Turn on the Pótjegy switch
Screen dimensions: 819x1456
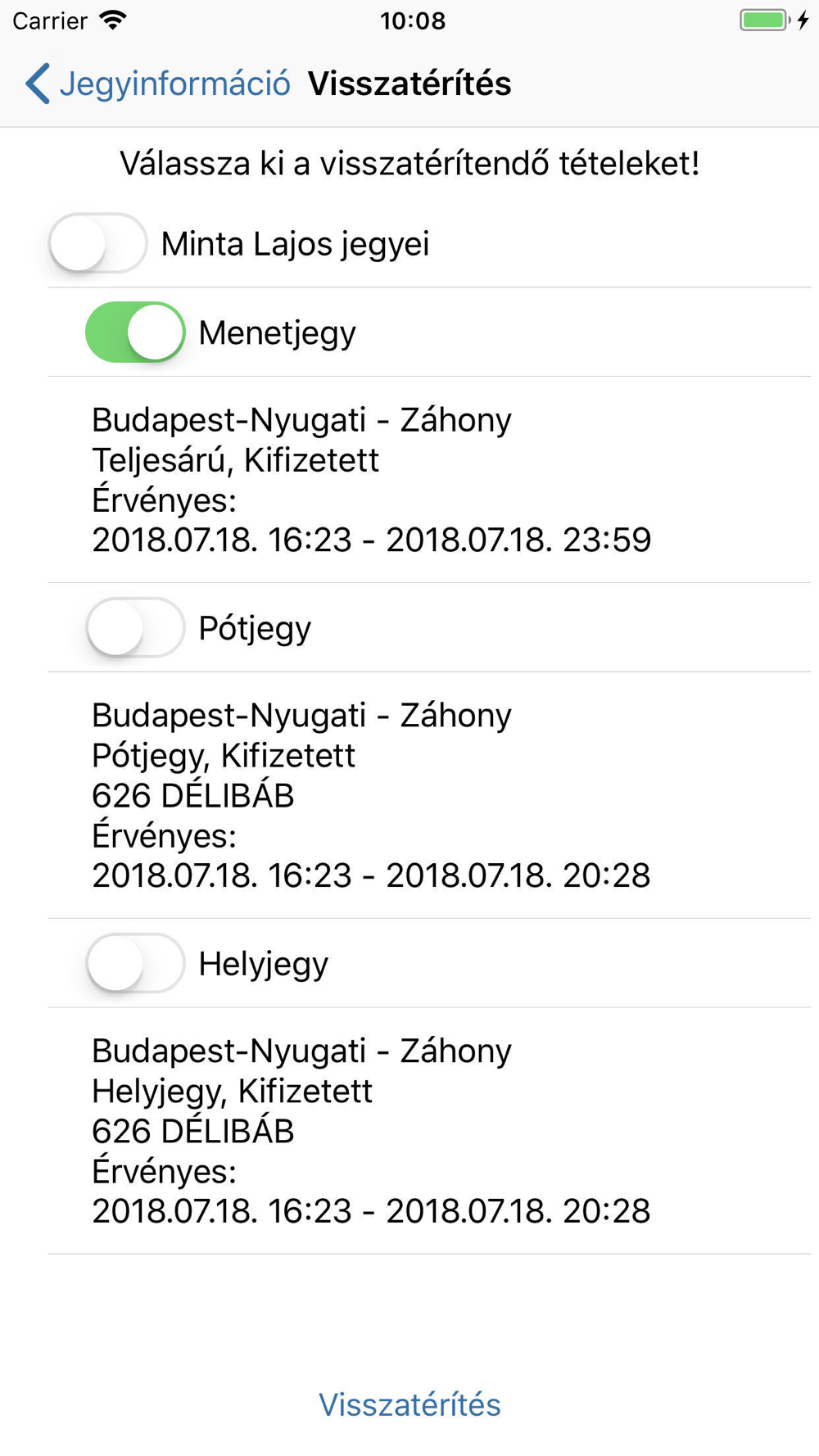[135, 628]
